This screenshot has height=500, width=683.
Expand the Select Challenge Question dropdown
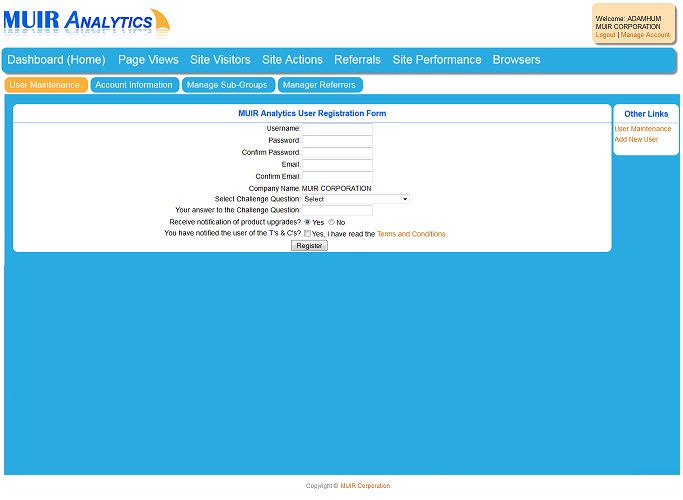pos(356,199)
